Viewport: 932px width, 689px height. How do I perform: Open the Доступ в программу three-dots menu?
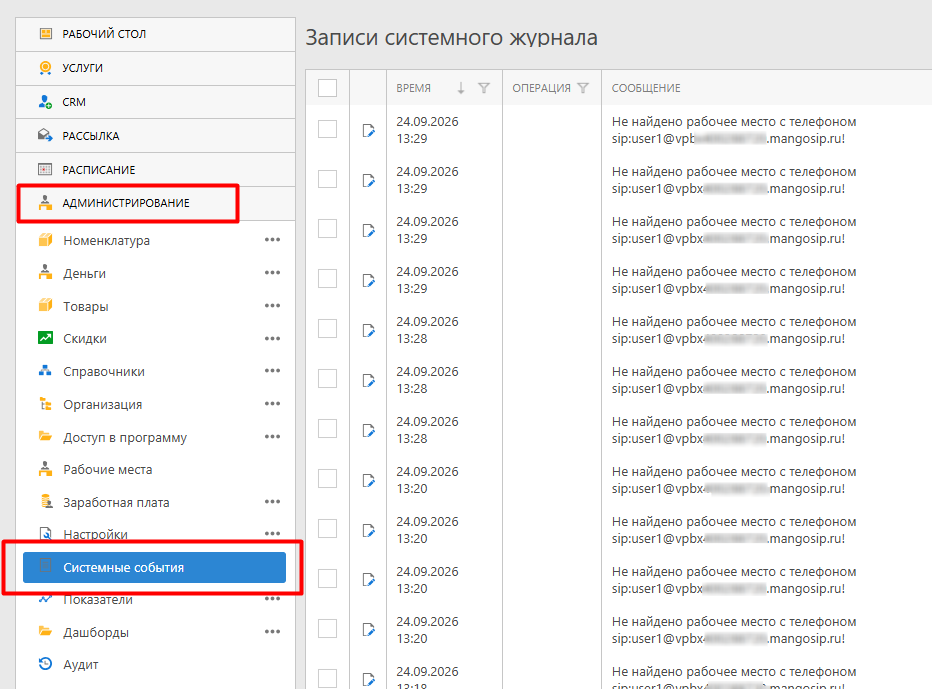(272, 436)
